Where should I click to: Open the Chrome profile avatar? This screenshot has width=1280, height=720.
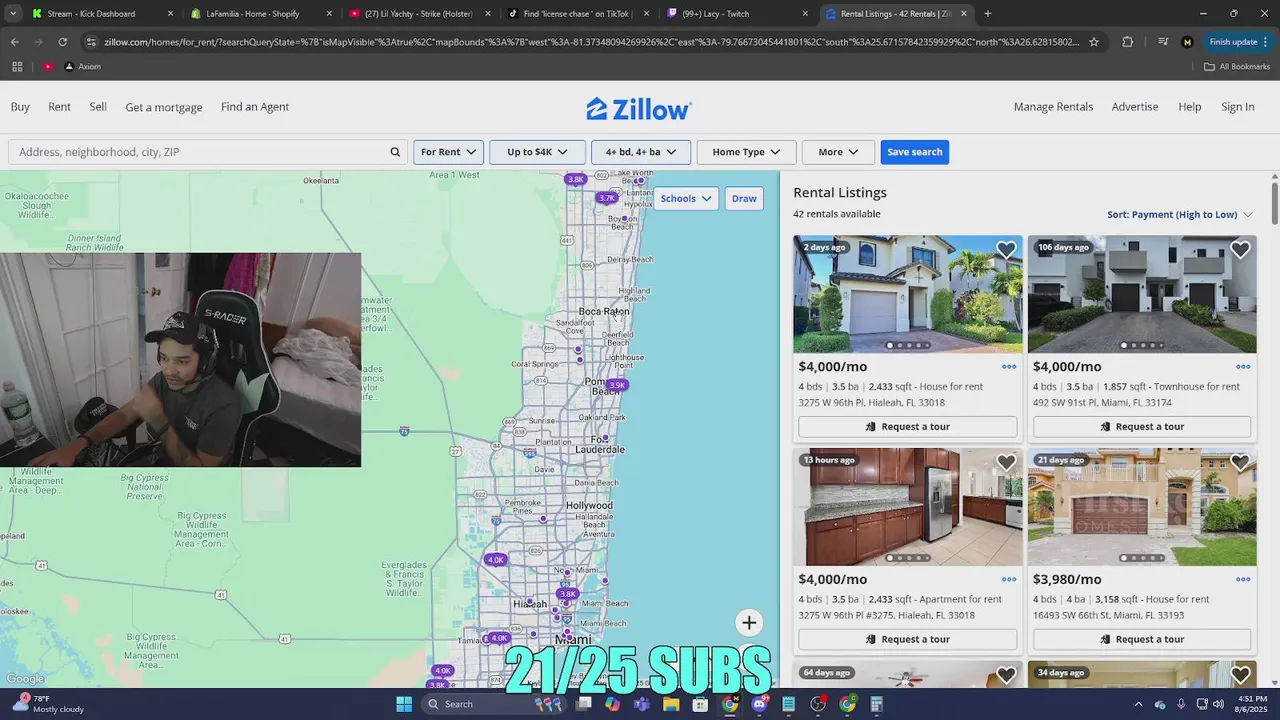pos(1187,42)
